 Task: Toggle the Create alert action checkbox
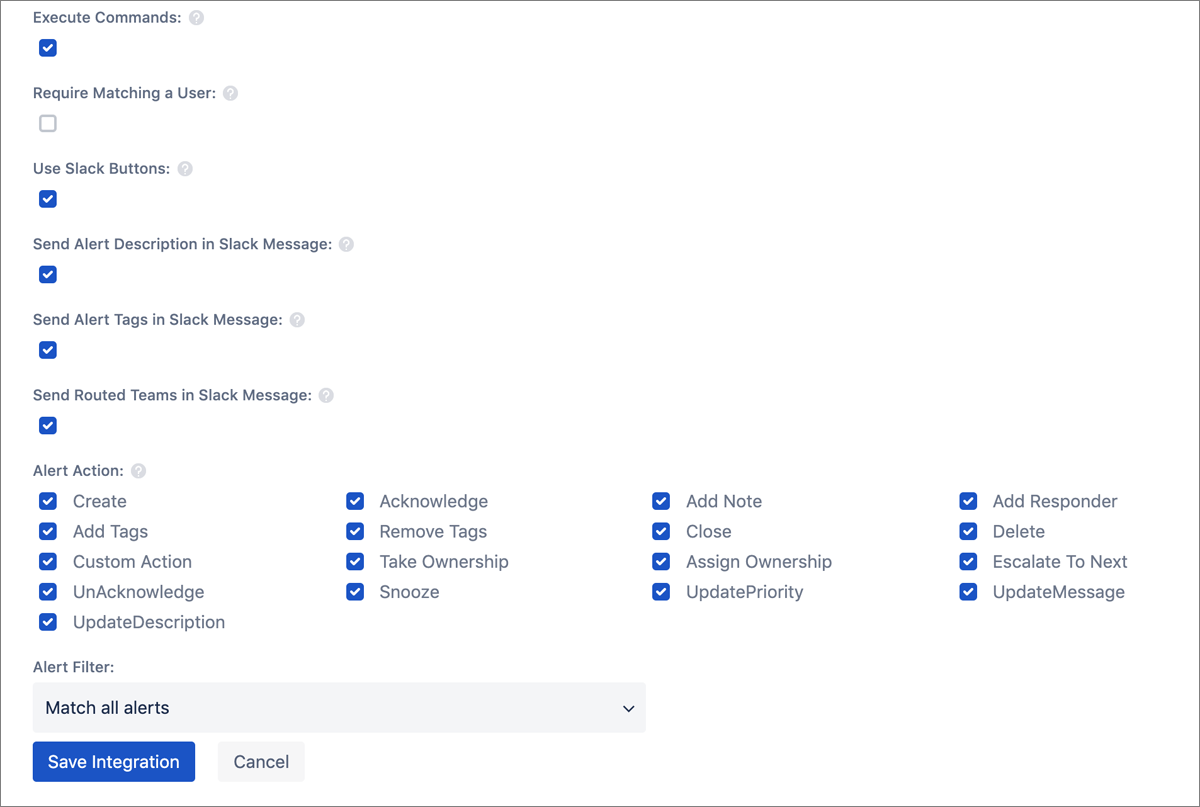(x=48, y=501)
